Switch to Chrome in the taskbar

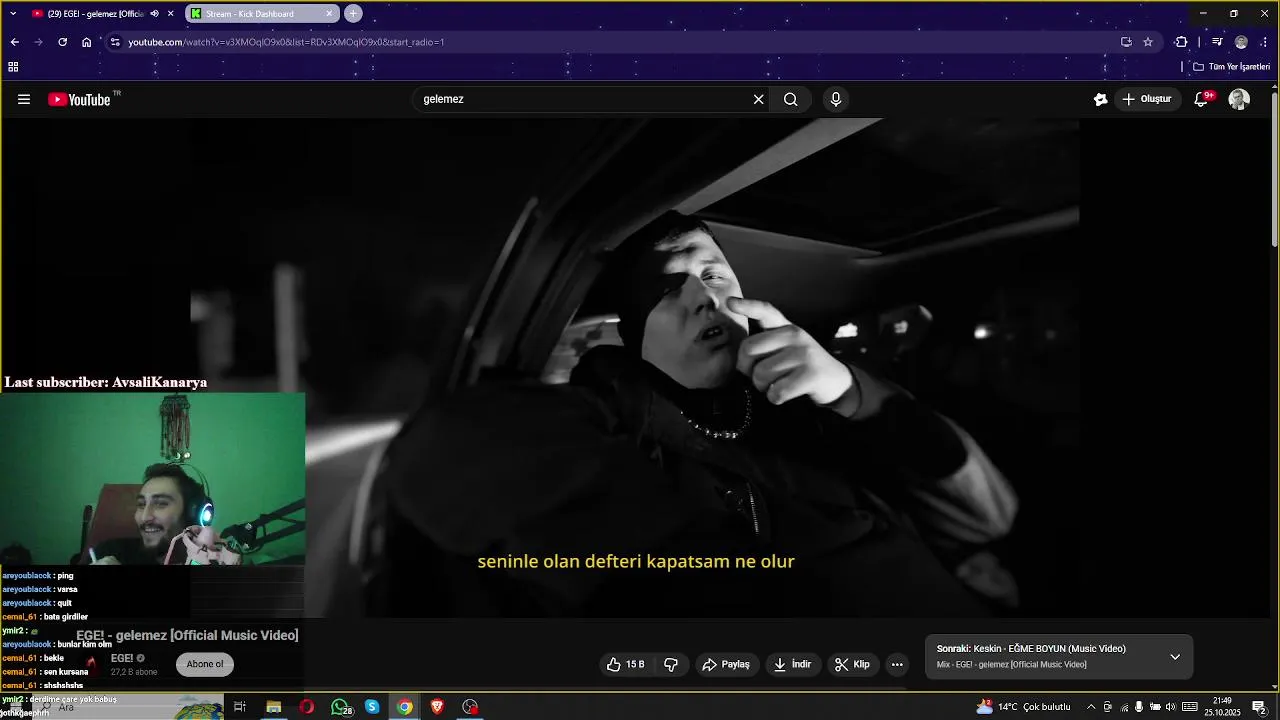click(x=404, y=707)
